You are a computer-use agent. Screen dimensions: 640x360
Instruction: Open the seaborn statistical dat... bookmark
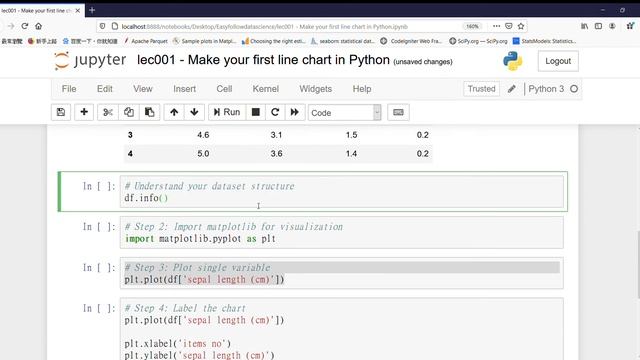pyautogui.click(x=342, y=41)
